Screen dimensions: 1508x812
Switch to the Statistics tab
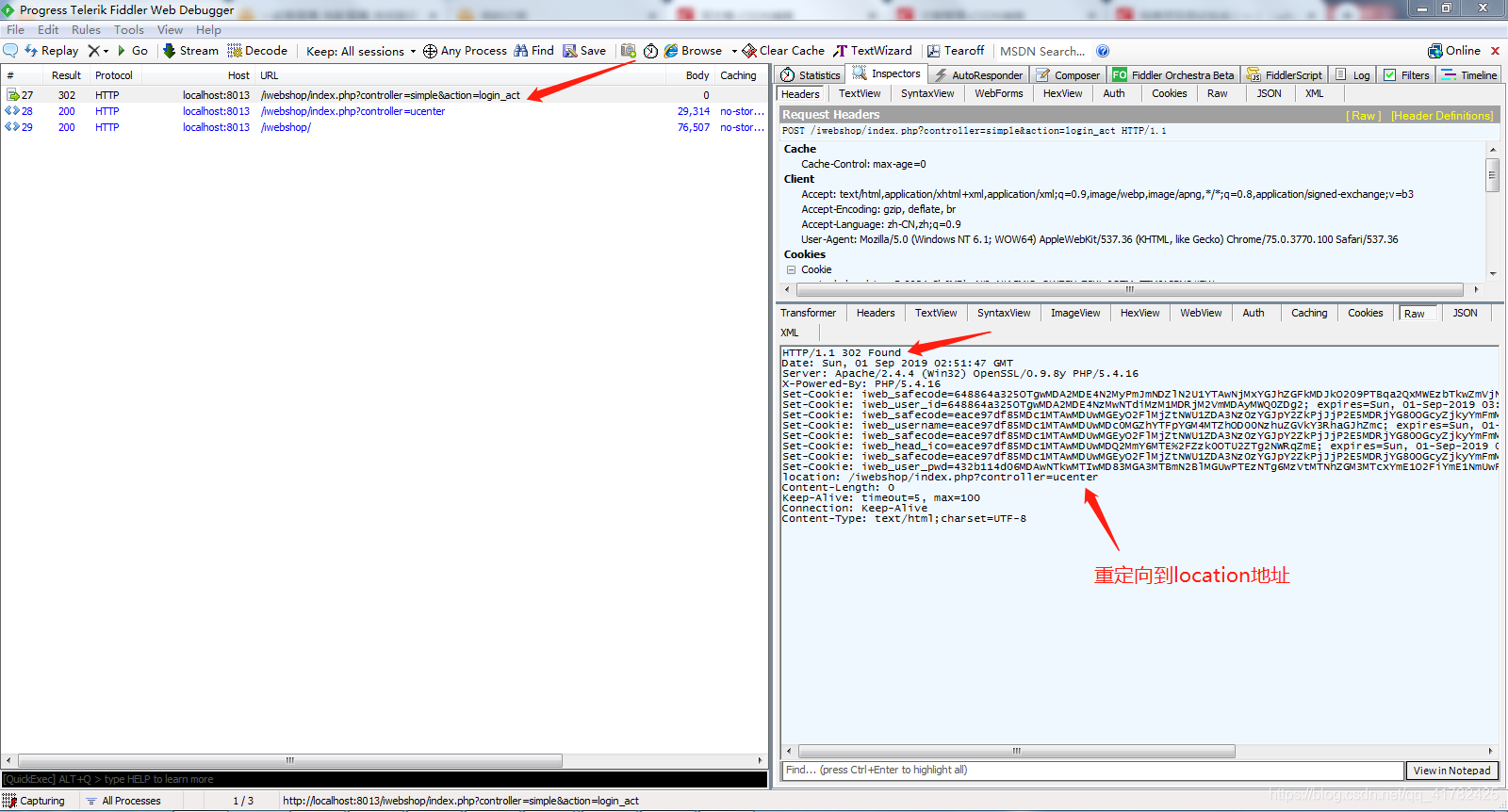(810, 75)
